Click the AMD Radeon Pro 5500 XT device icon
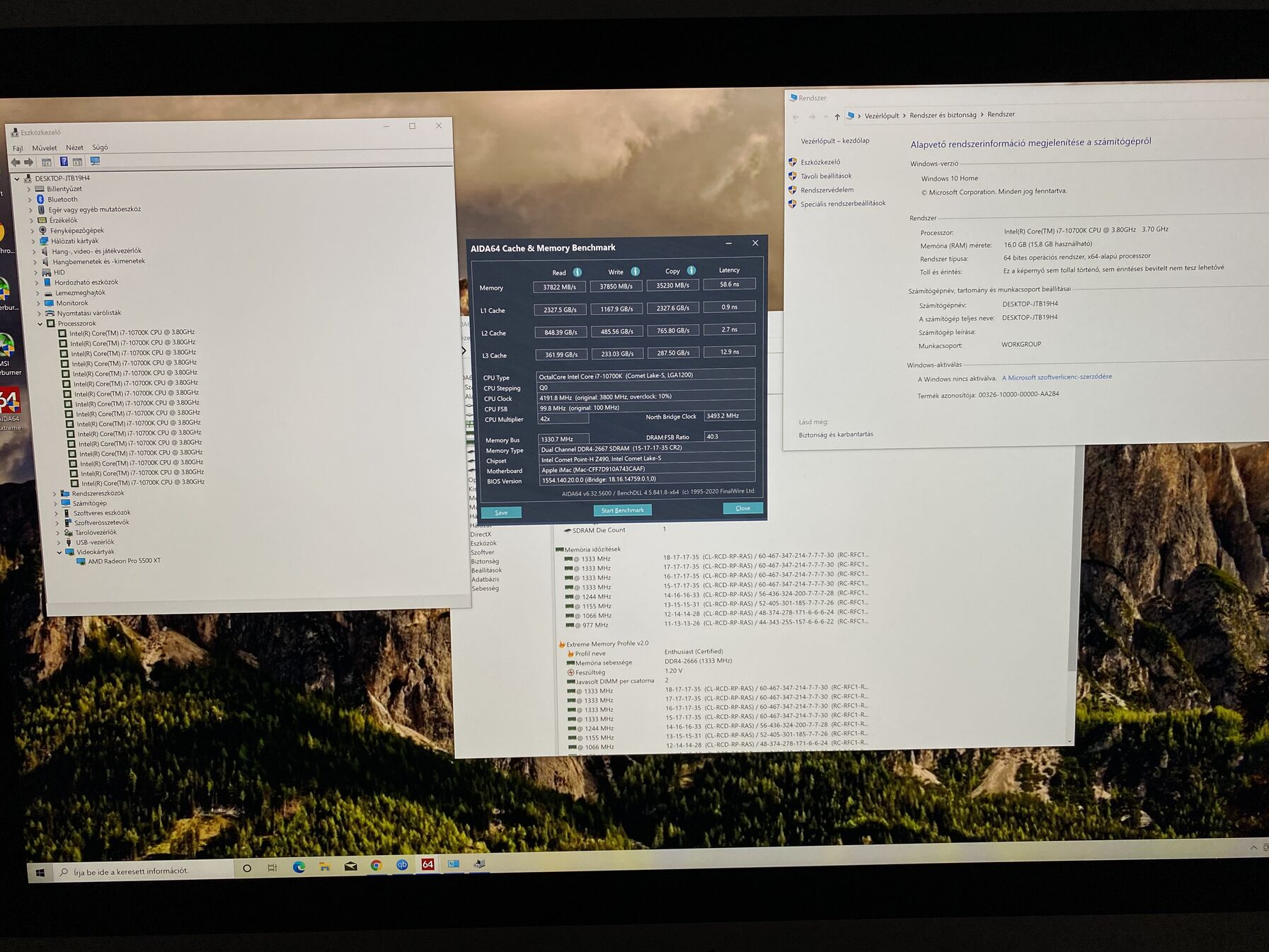Image resolution: width=1269 pixels, height=952 pixels. coord(81,562)
